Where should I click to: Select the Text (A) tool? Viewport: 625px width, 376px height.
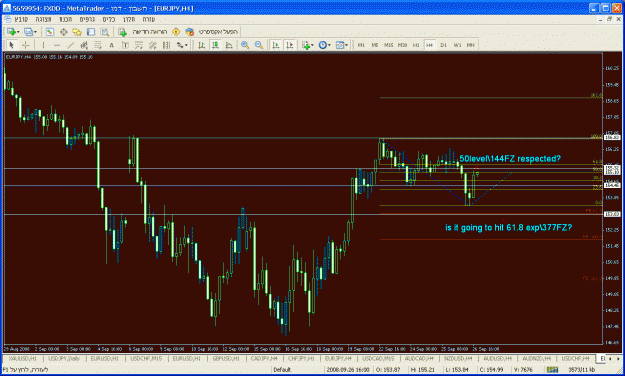[x=111, y=45]
